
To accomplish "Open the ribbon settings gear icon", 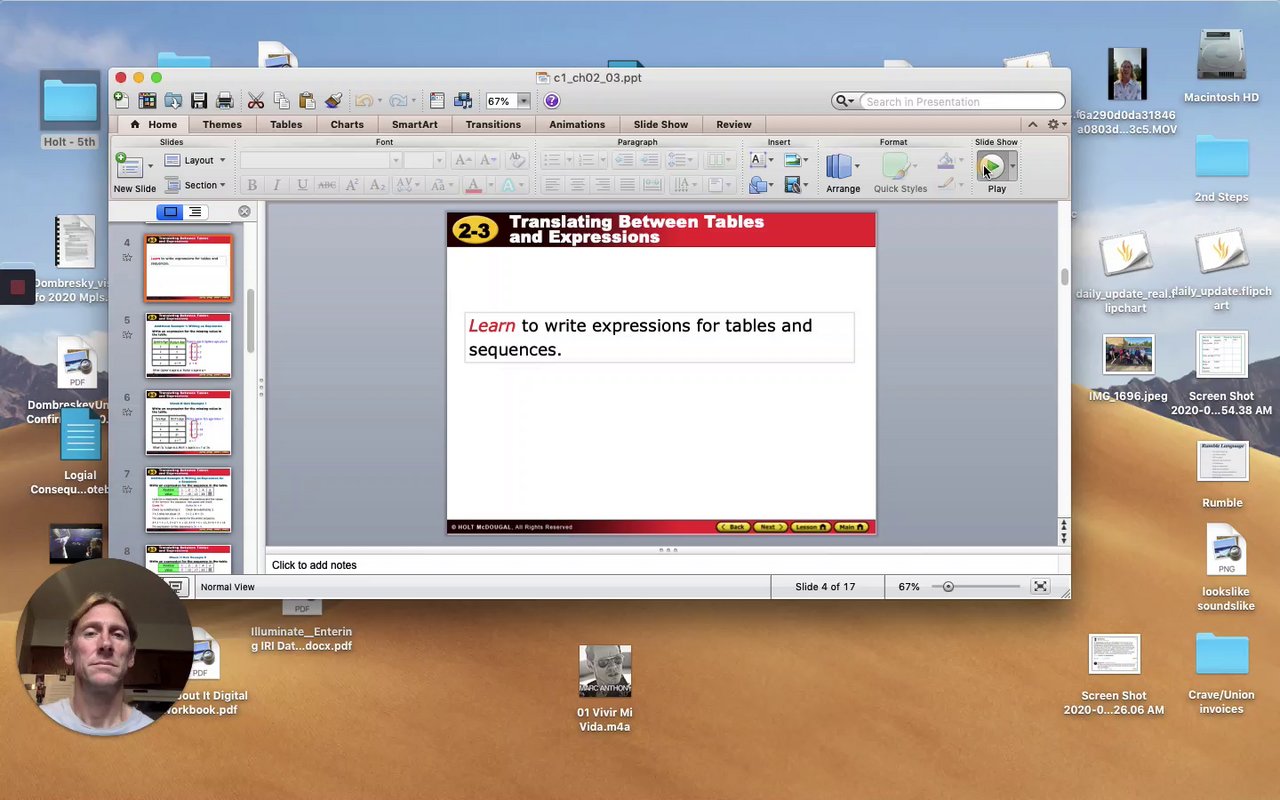I will (1052, 124).
